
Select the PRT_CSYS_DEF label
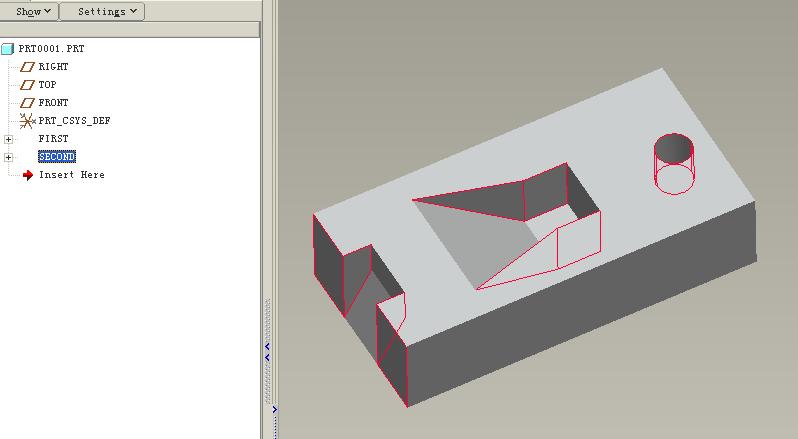74,121
